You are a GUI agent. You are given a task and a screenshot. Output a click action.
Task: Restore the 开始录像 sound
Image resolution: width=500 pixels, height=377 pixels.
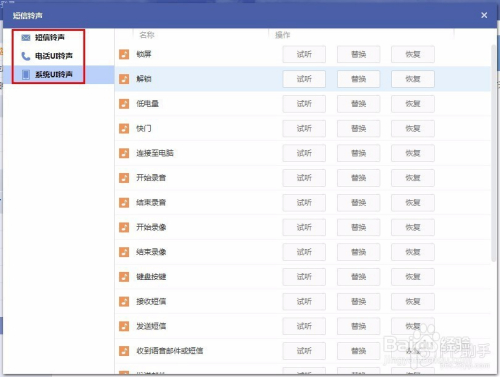pyautogui.click(x=413, y=227)
